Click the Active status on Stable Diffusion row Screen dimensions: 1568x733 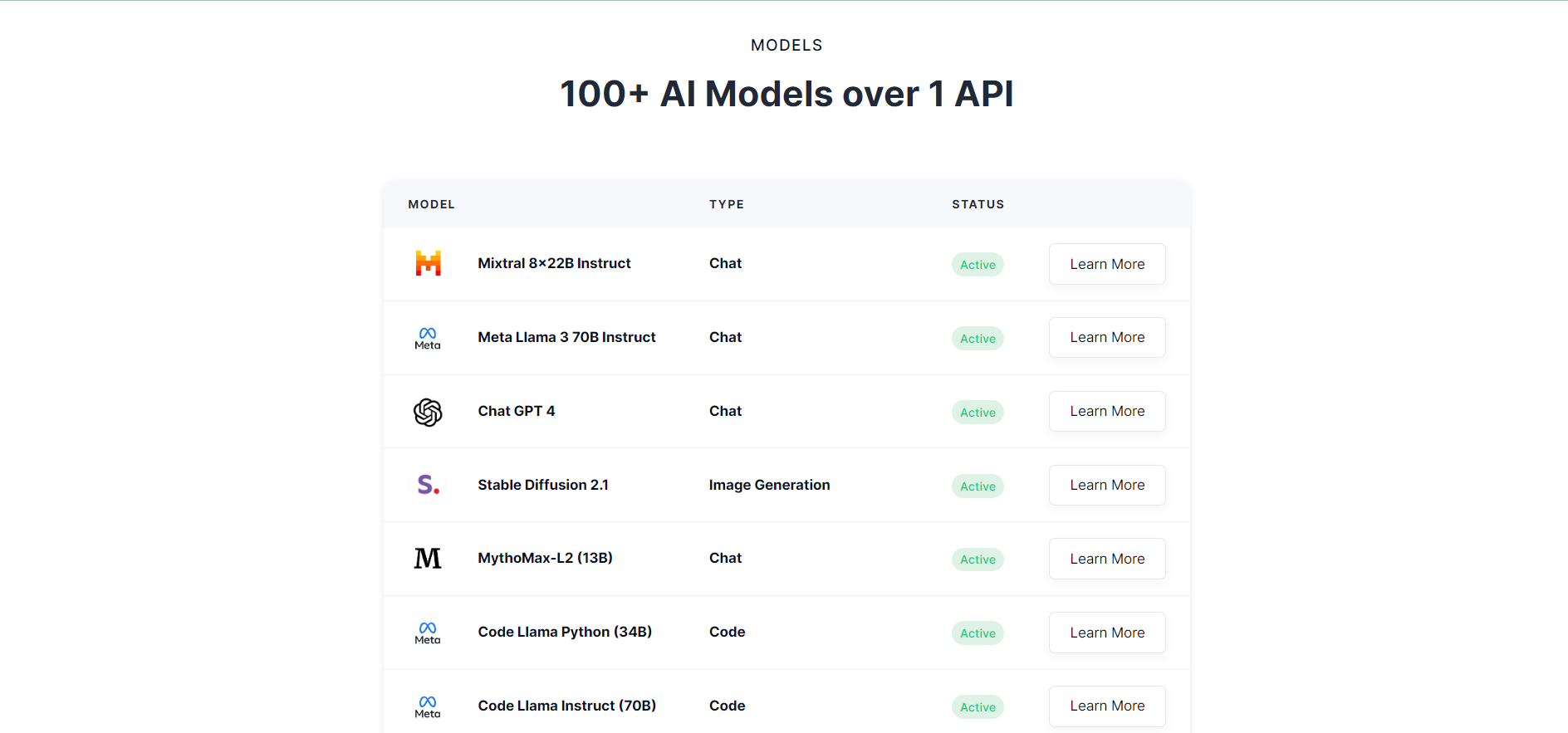pyautogui.click(x=978, y=486)
